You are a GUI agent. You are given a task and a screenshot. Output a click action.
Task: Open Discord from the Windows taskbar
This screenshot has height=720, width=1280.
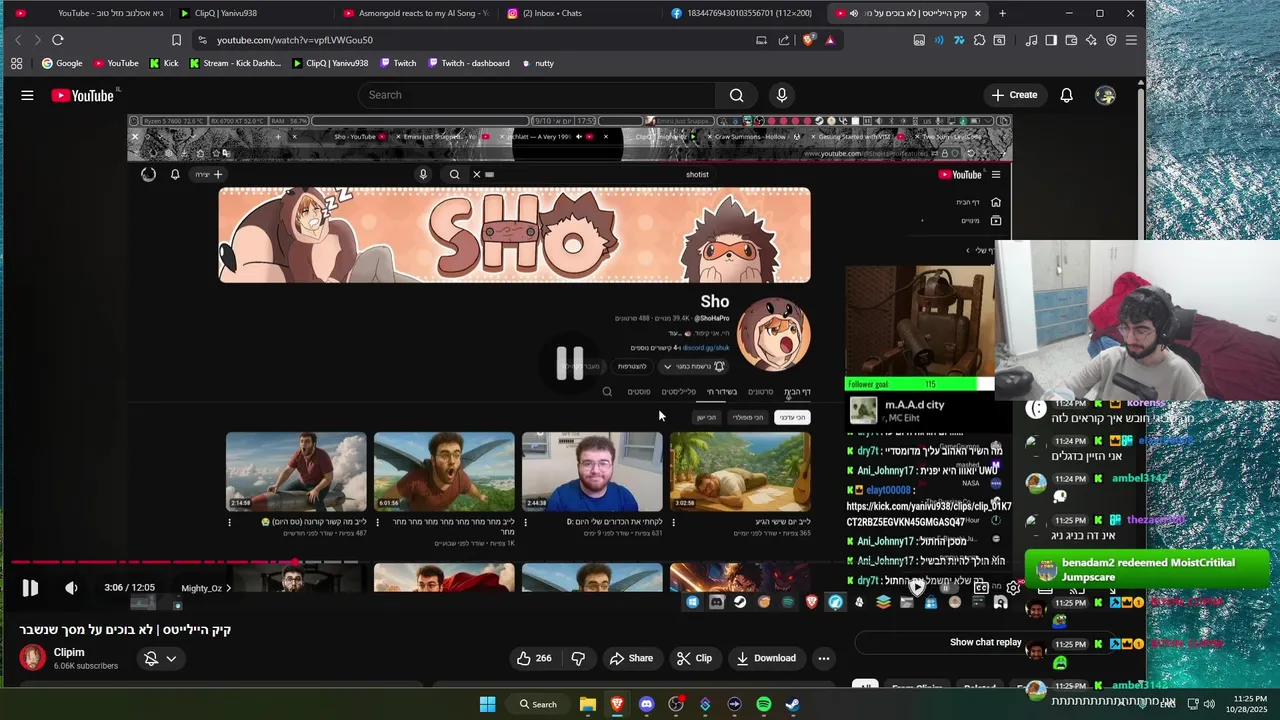[x=646, y=704]
